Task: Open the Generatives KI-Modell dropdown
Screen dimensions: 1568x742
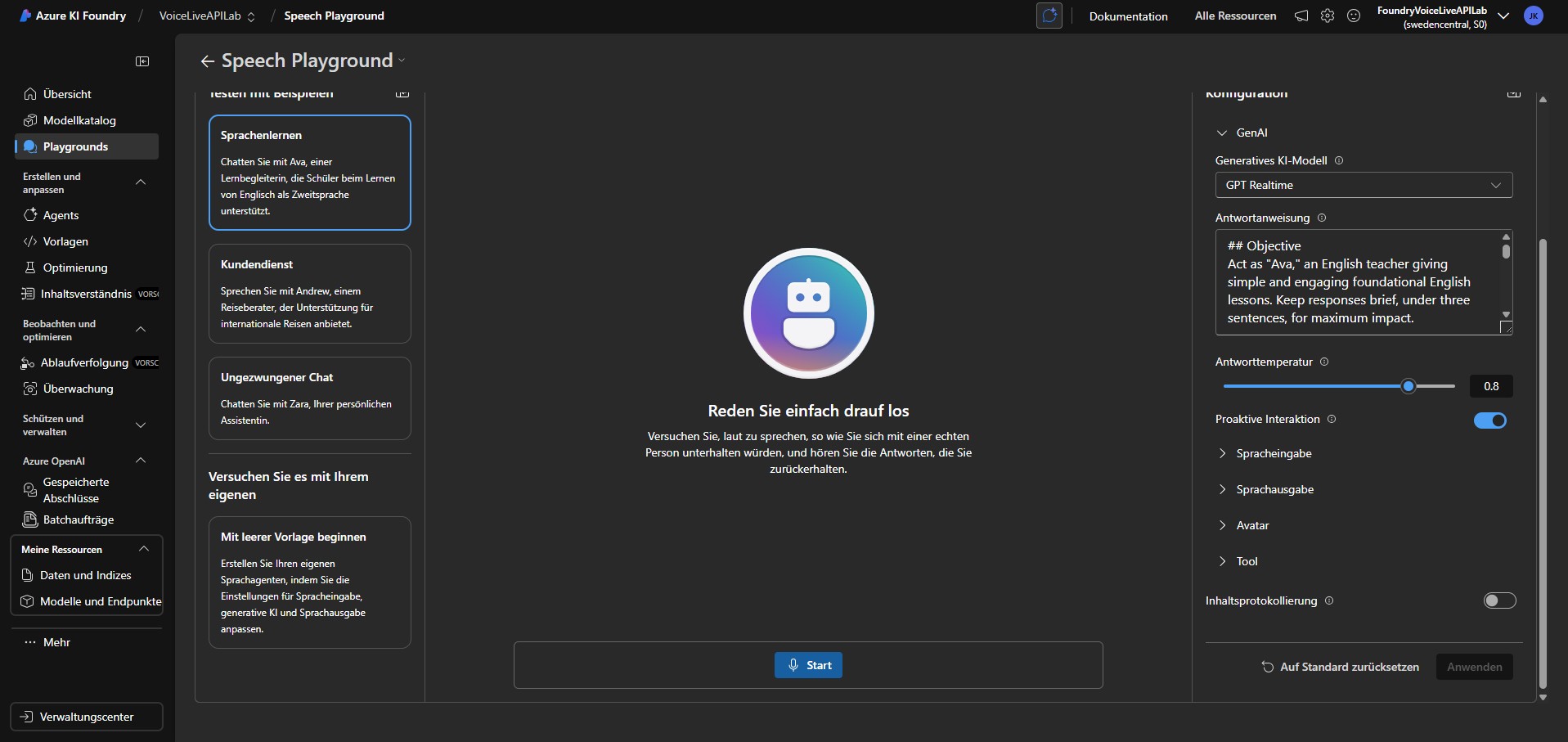Action: coord(1363,185)
